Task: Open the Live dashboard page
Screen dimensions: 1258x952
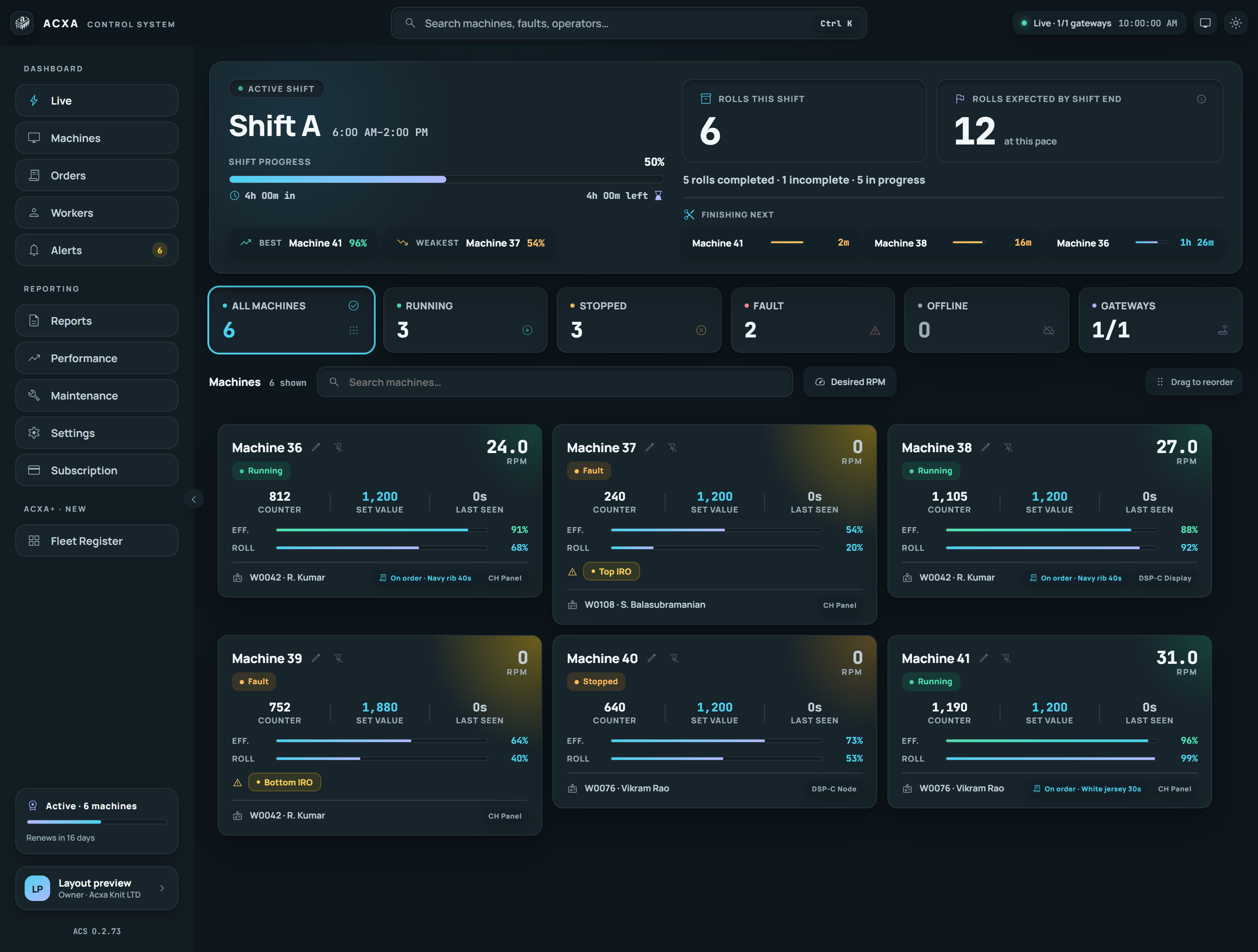Action: click(x=96, y=101)
